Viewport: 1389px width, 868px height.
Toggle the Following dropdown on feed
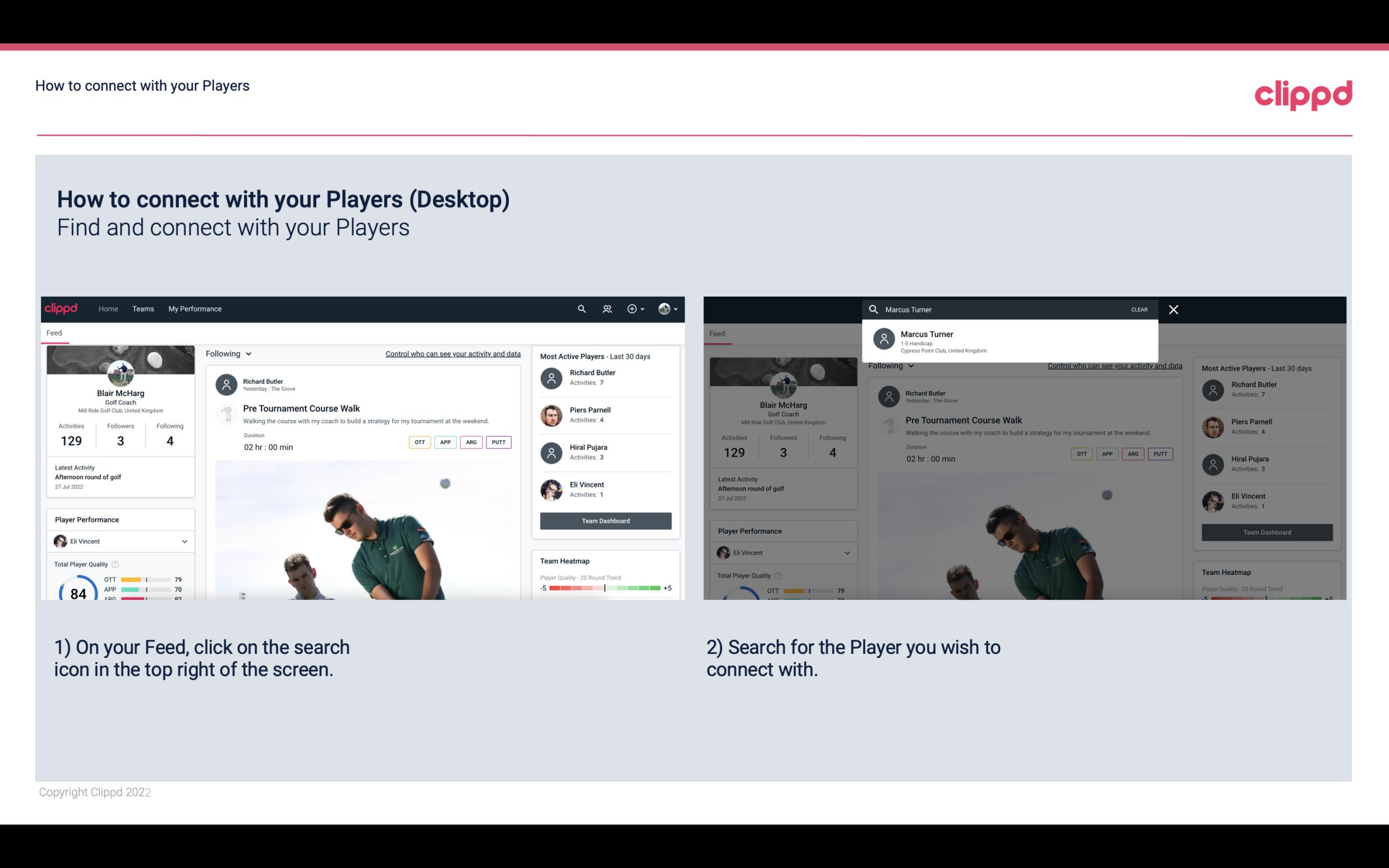[227, 352]
